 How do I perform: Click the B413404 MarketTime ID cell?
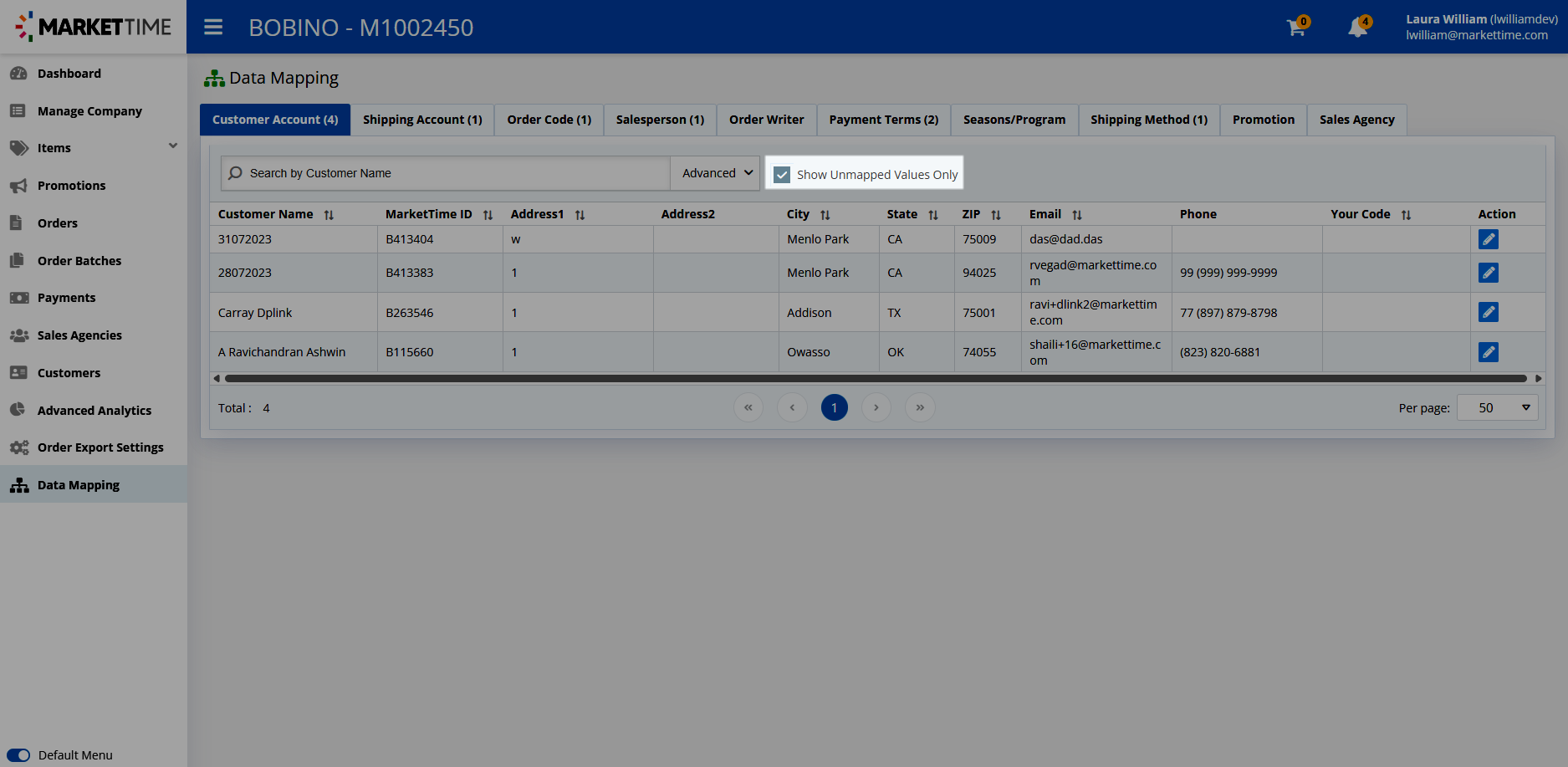pyautogui.click(x=440, y=239)
